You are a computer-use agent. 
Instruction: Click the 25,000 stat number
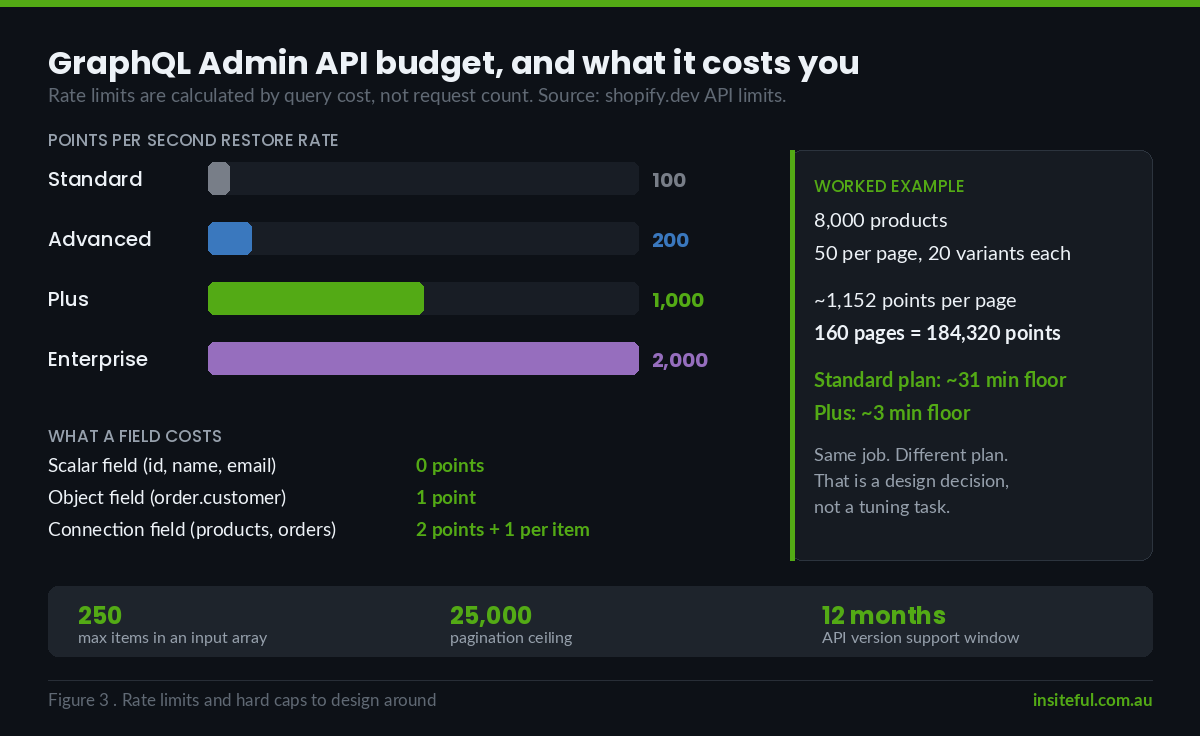click(x=491, y=615)
